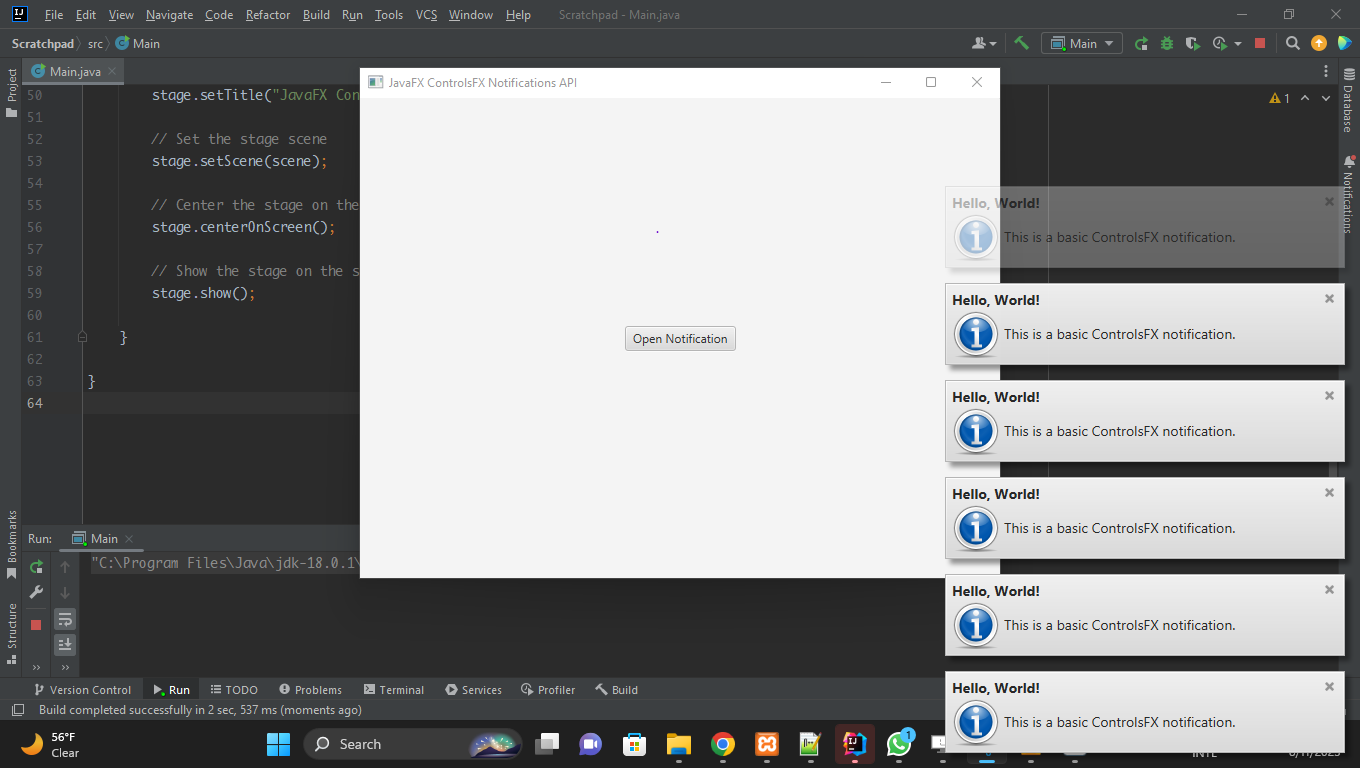Open Version Control tool window
The width and height of the screenshot is (1360, 768).
82,690
